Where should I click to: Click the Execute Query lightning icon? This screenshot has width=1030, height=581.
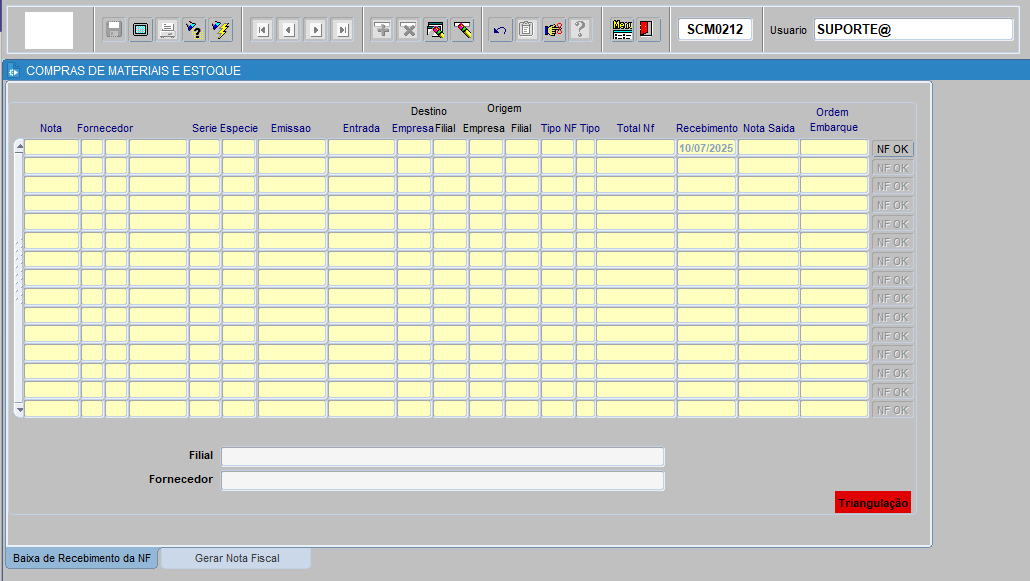(221, 30)
